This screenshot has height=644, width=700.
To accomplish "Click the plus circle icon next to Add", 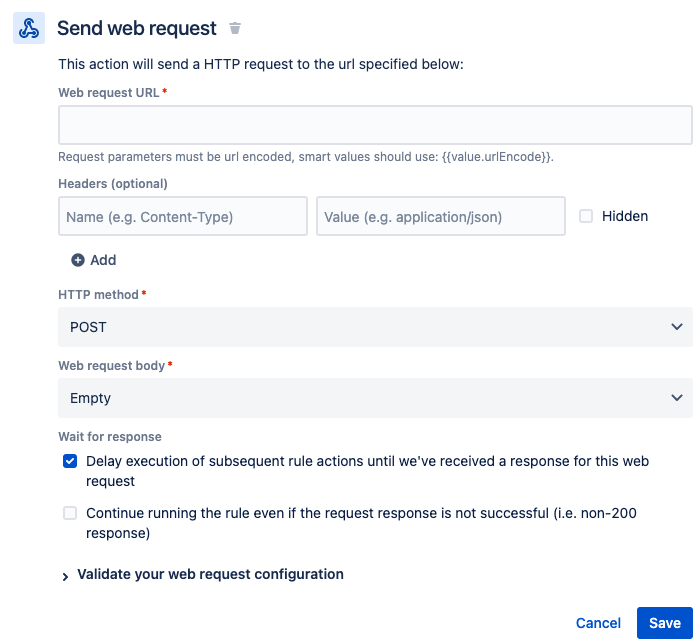I will tap(78, 260).
